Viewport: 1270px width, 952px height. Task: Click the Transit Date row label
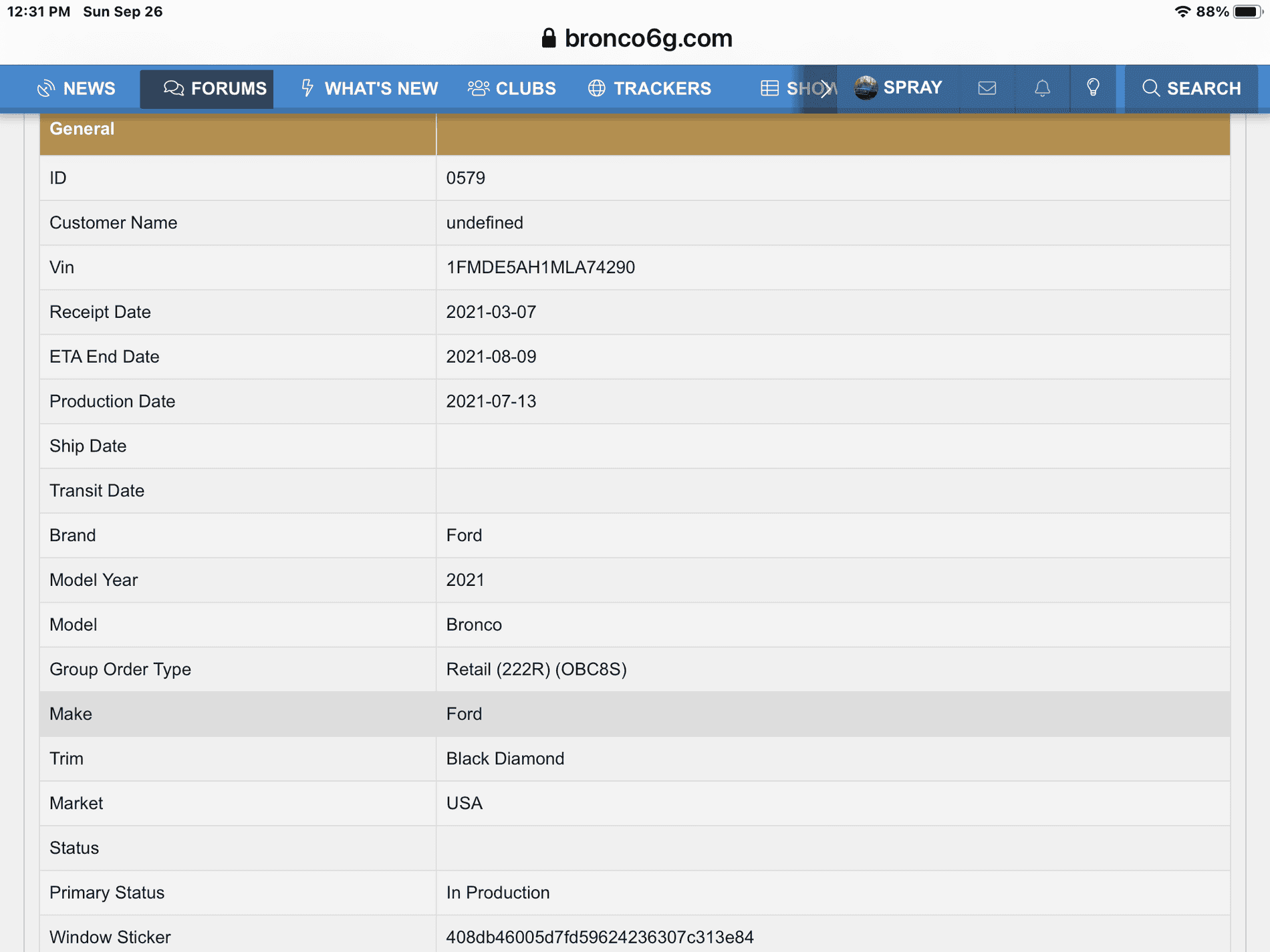point(97,491)
